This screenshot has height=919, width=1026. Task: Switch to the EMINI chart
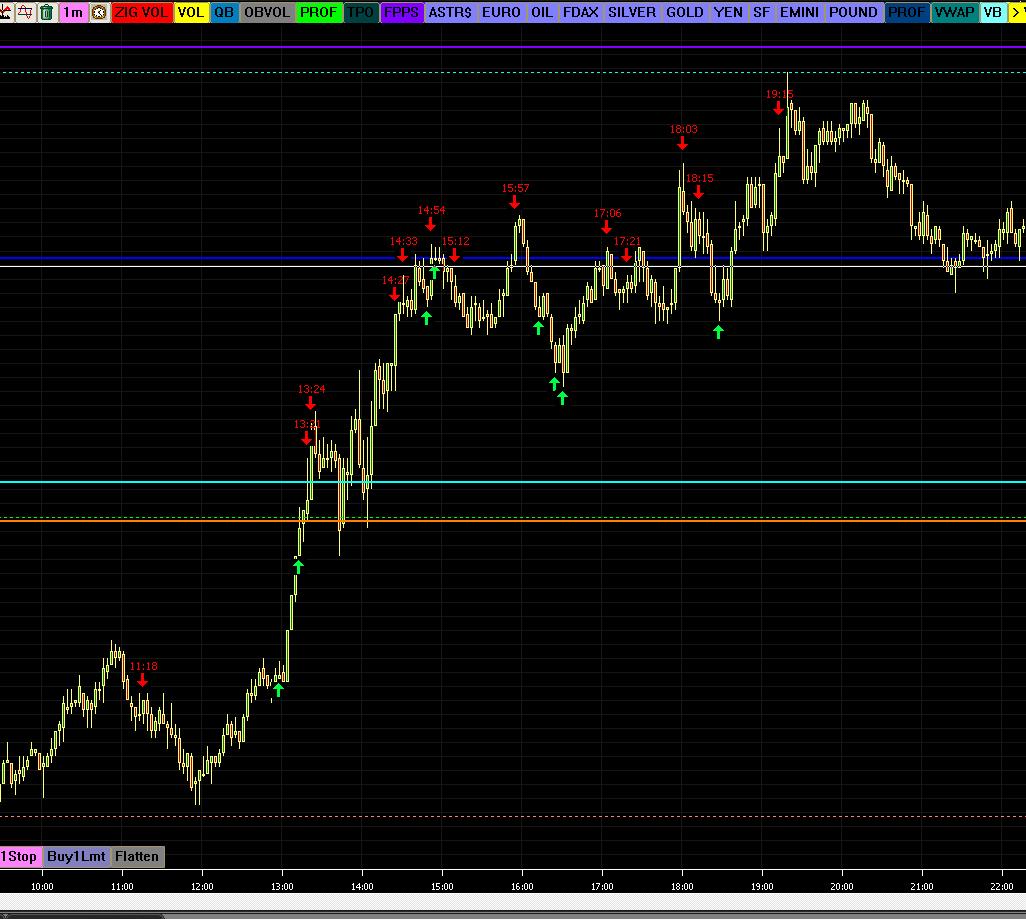tap(799, 12)
